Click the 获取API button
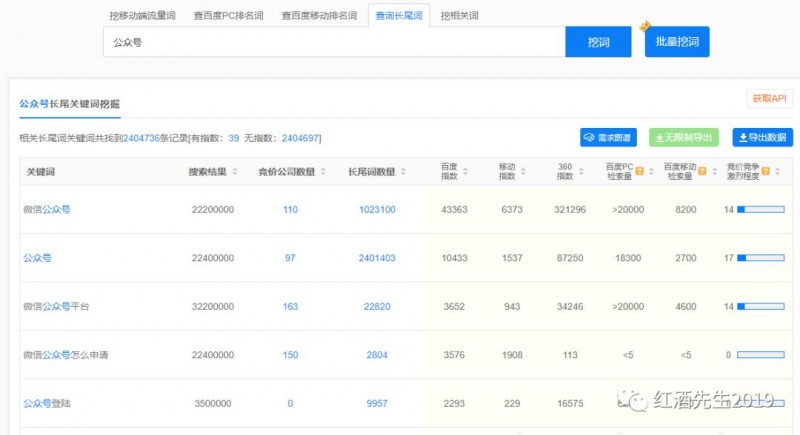The width and height of the screenshot is (800, 435). coord(769,98)
